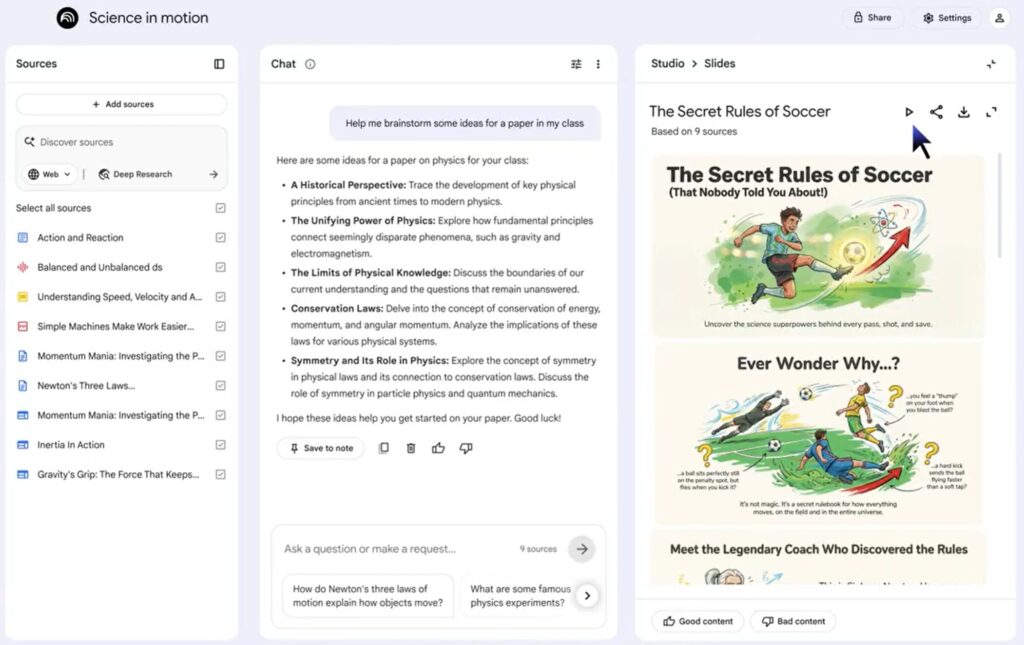Copy the chat response
The width and height of the screenshot is (1024, 645).
pos(384,448)
